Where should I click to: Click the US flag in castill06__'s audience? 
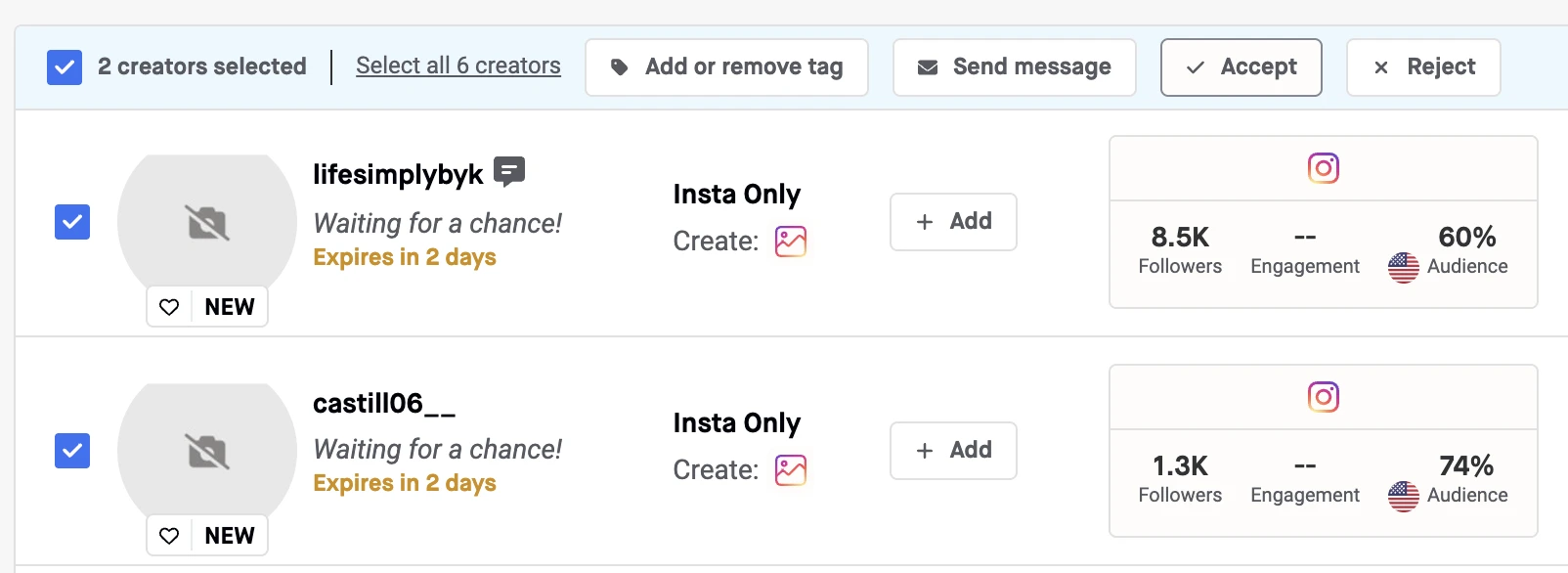point(1404,496)
